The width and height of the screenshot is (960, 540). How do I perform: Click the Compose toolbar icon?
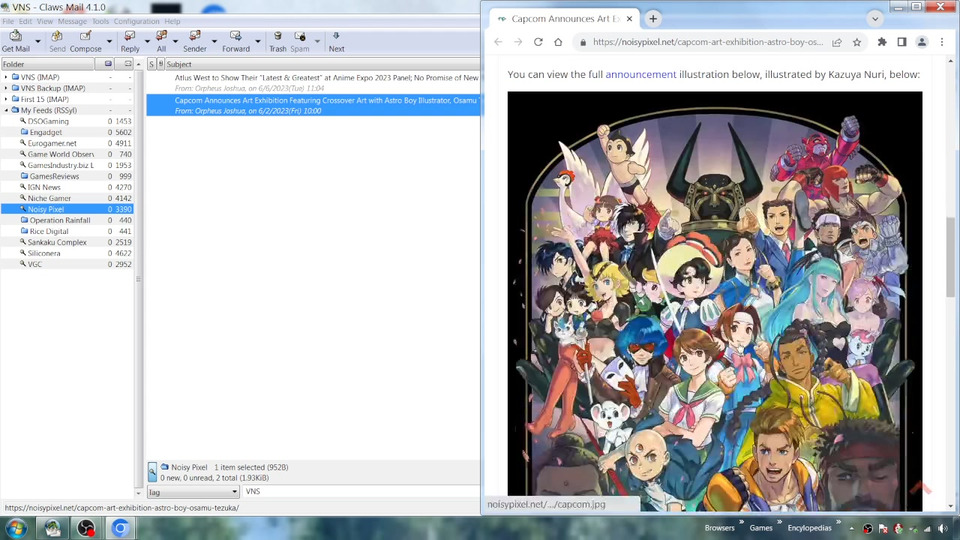pyautogui.click(x=85, y=41)
